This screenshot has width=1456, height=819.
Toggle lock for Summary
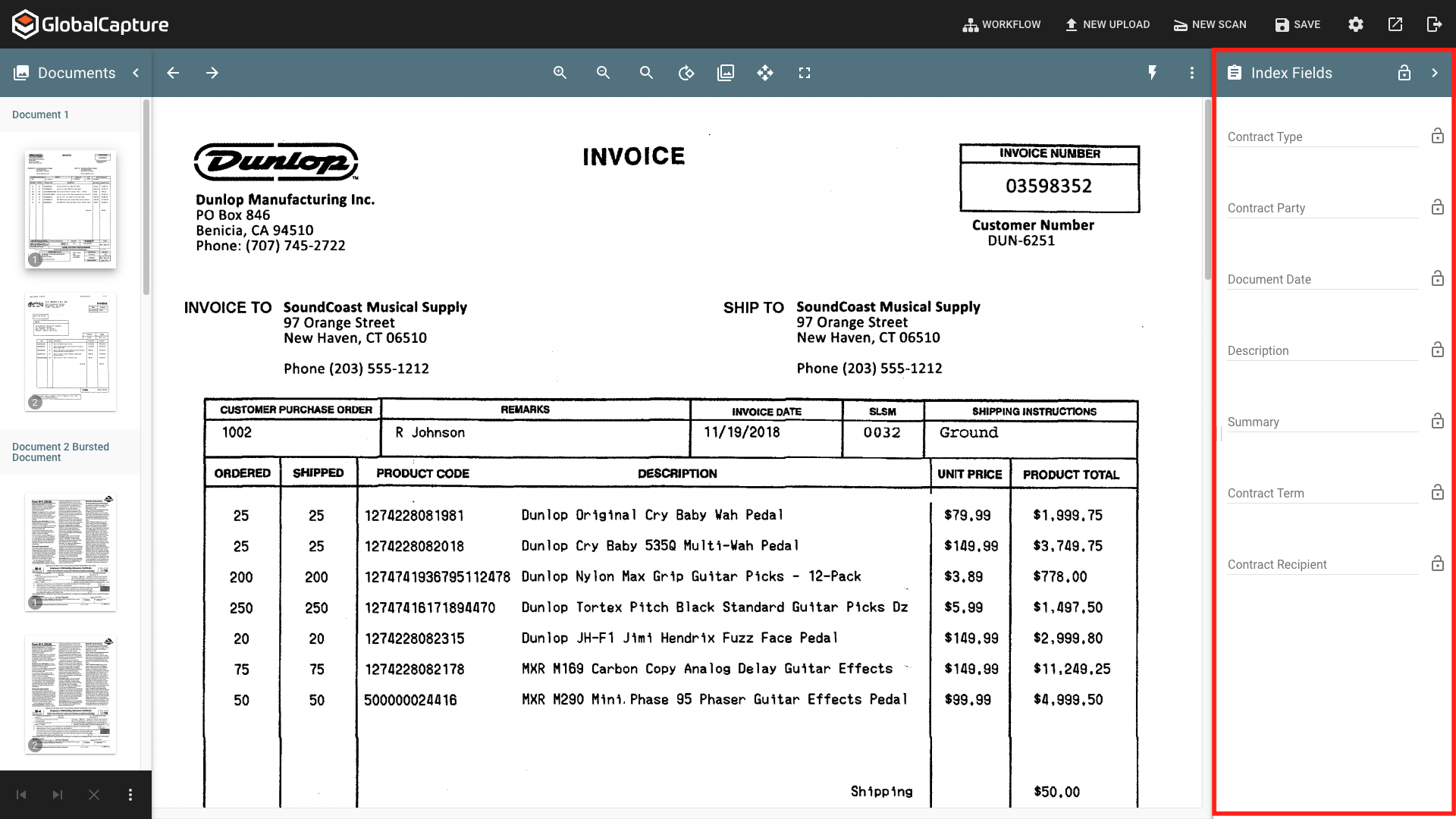(1438, 421)
